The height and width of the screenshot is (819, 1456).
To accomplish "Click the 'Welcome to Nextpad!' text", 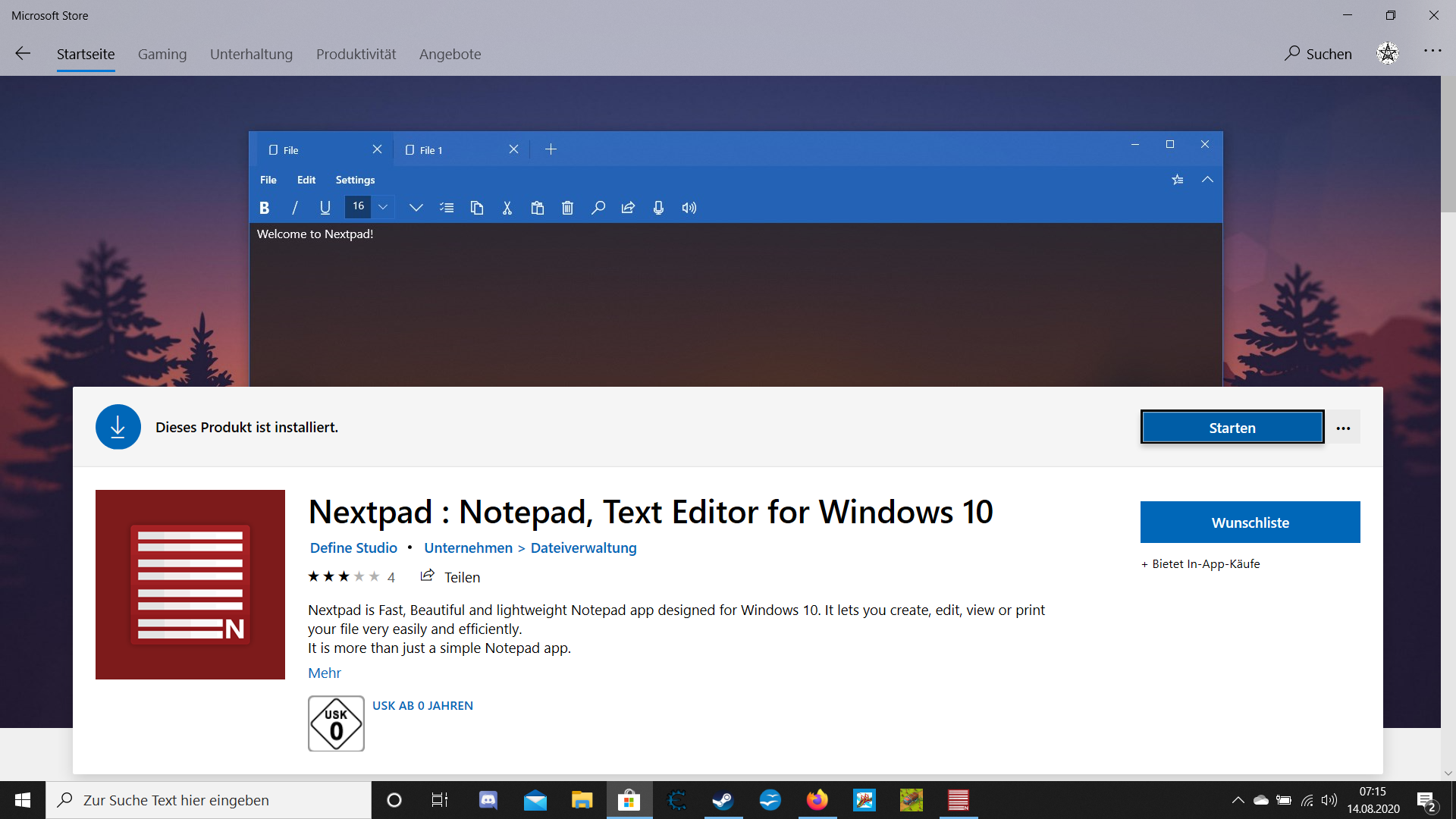I will click(315, 234).
